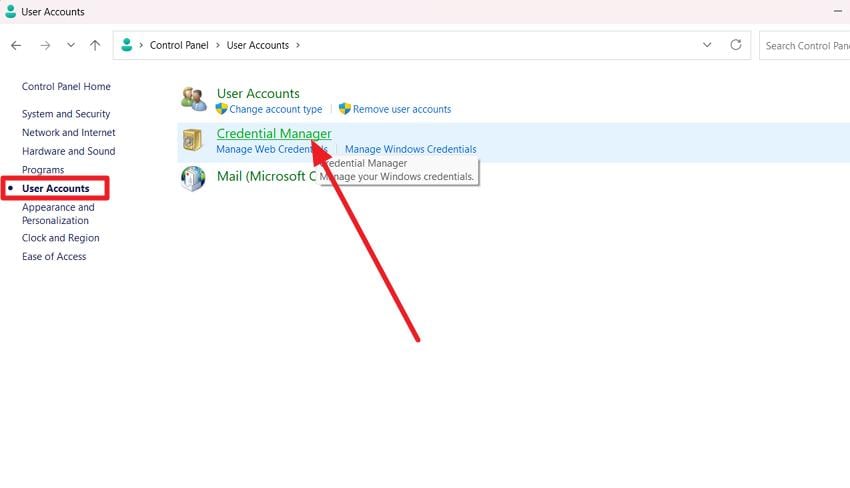Viewport: 850px width, 488px height.
Task: Click shield icon beside Change account type
Action: pyautogui.click(x=221, y=109)
